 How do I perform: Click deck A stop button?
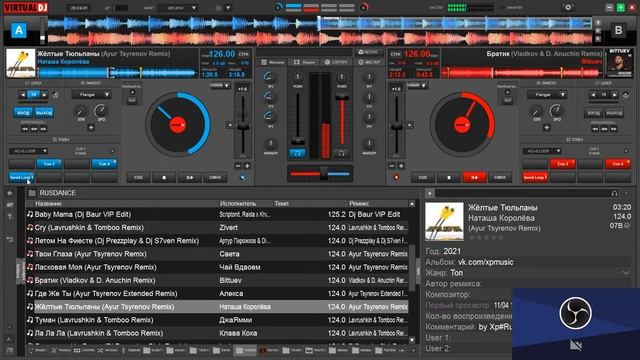[x=164, y=178]
